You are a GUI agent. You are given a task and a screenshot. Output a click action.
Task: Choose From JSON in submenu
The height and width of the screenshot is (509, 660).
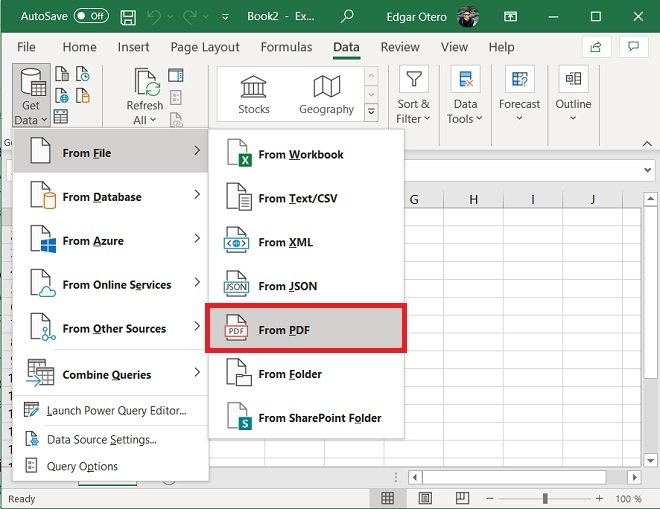coord(306,286)
